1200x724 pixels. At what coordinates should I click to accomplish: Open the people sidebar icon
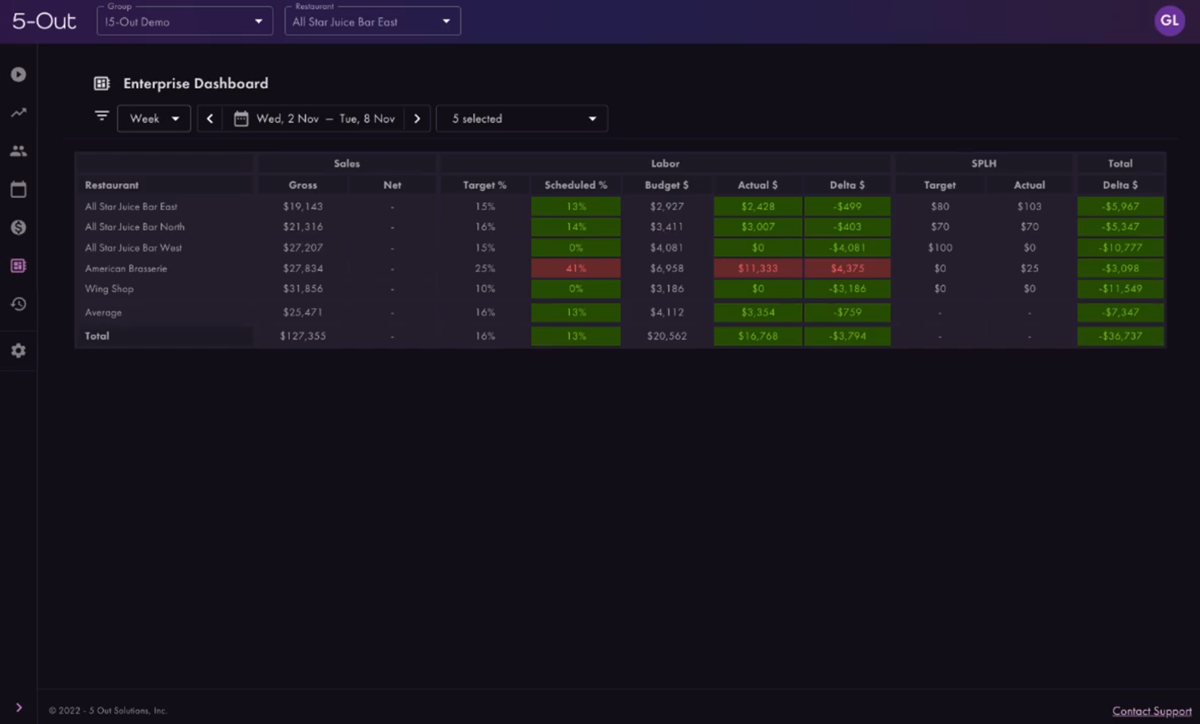18,151
